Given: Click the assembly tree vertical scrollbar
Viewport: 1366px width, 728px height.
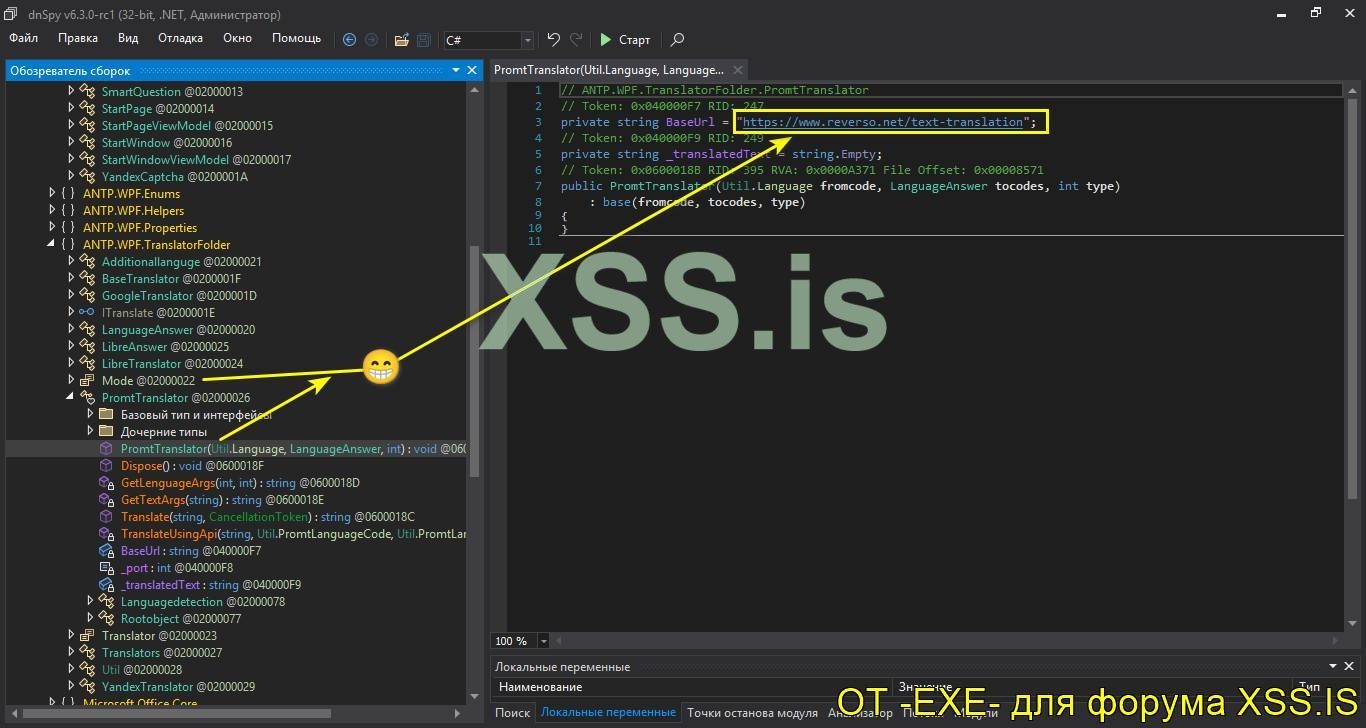Looking at the screenshot, I should (x=475, y=360).
